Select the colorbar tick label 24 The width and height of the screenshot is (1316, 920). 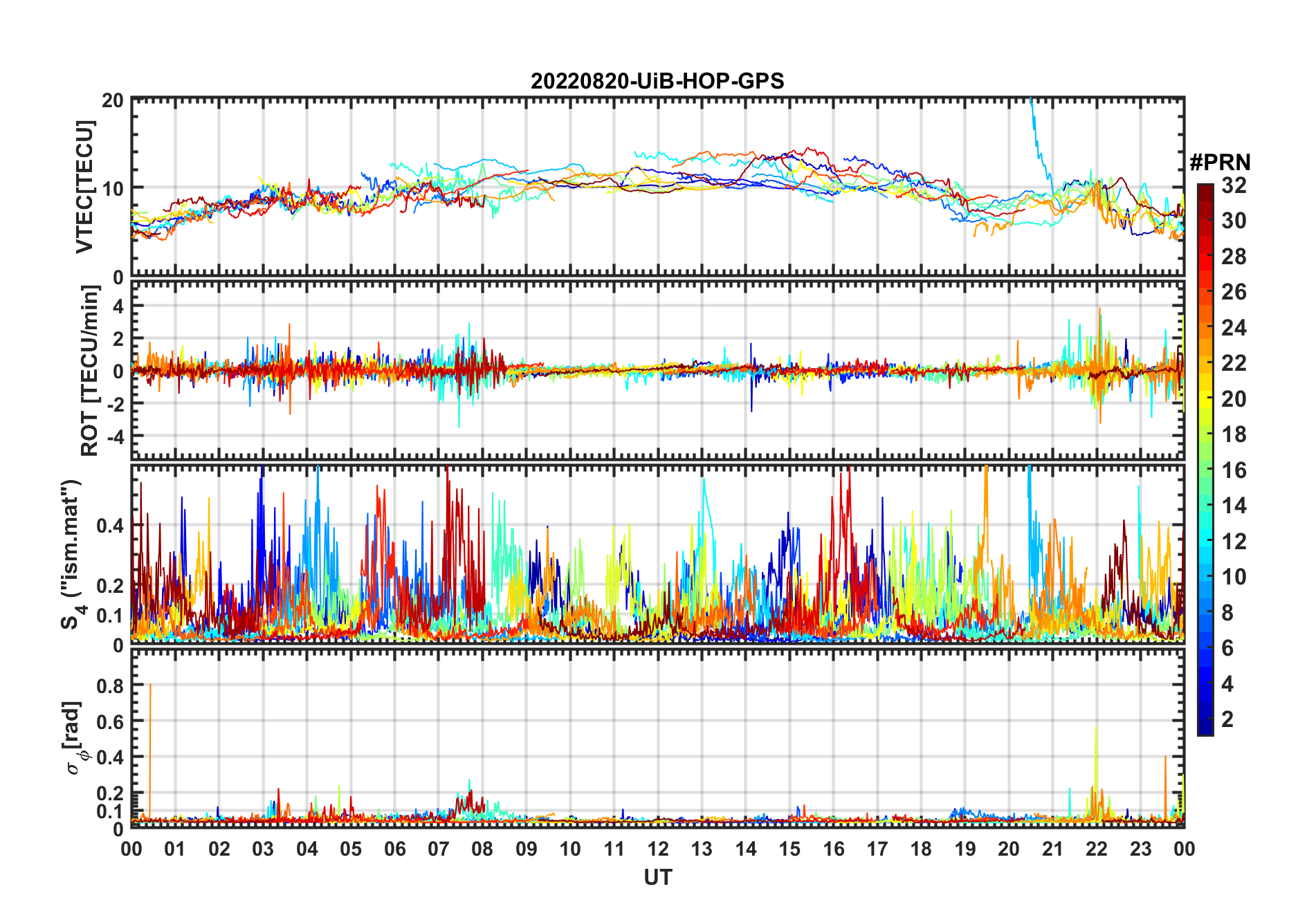(1234, 328)
